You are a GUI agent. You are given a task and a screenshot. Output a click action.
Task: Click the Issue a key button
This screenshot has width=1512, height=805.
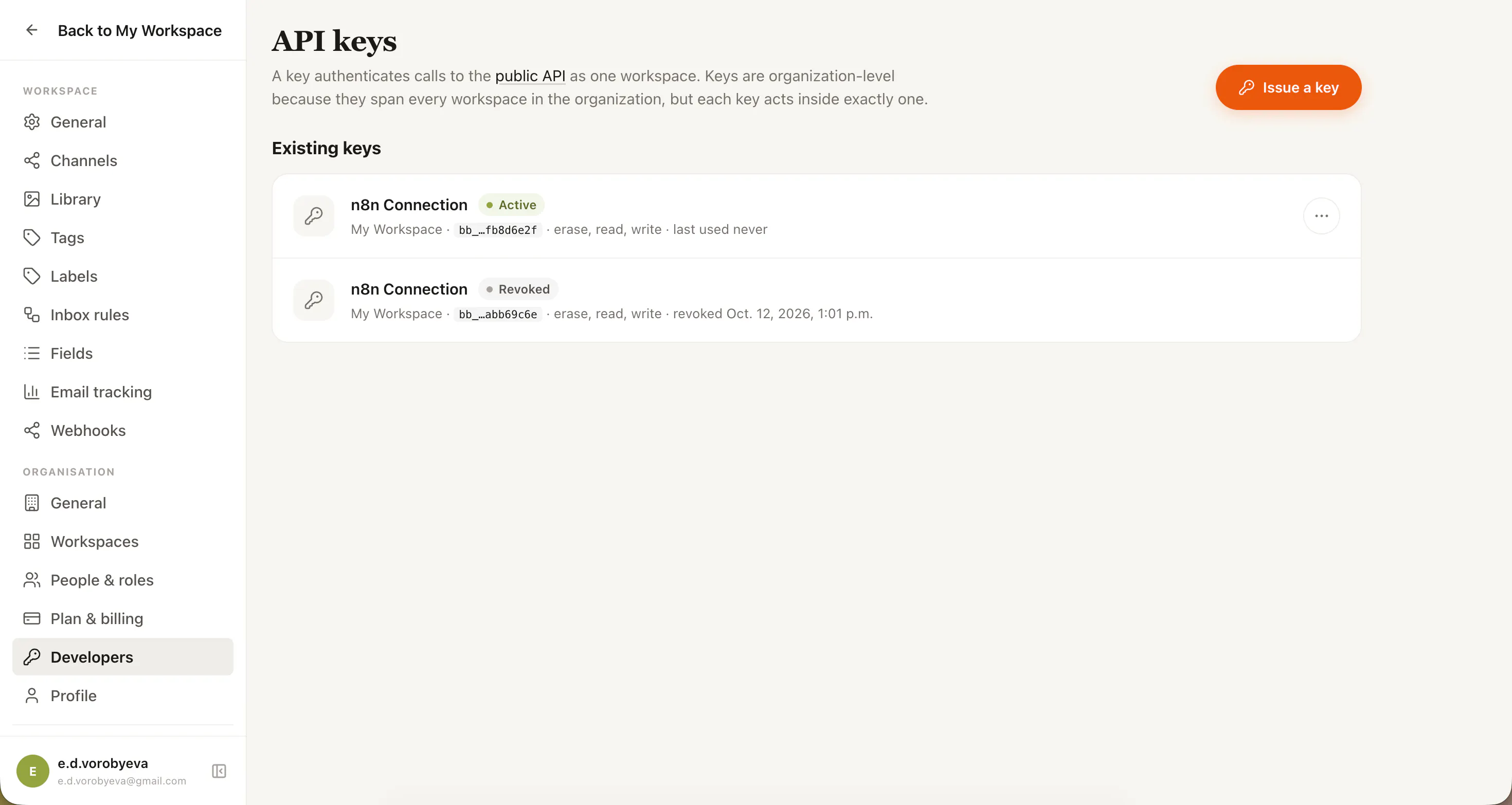tap(1288, 87)
